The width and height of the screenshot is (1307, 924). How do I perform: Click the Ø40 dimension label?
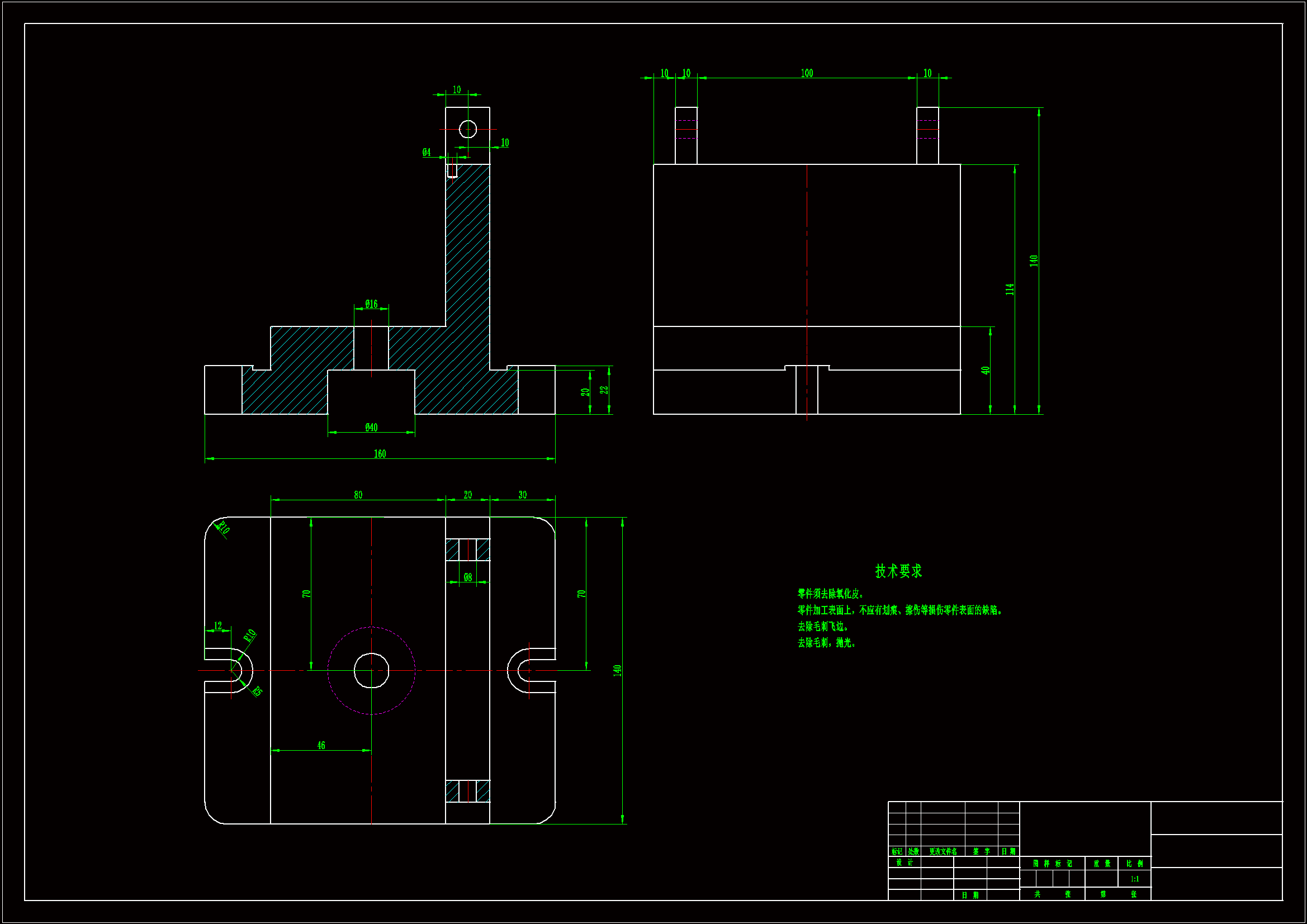click(x=371, y=427)
